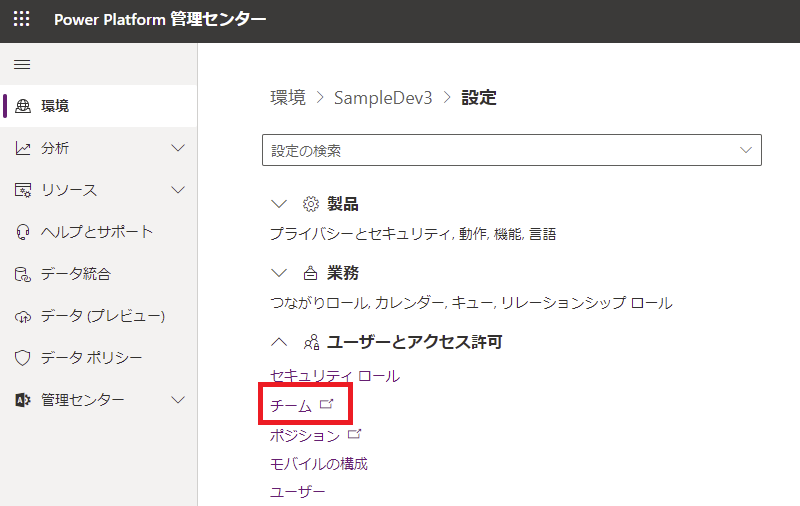The height and width of the screenshot is (506, 800).
Task: Open データ ポリシー in the sidebar
Action: click(98, 358)
